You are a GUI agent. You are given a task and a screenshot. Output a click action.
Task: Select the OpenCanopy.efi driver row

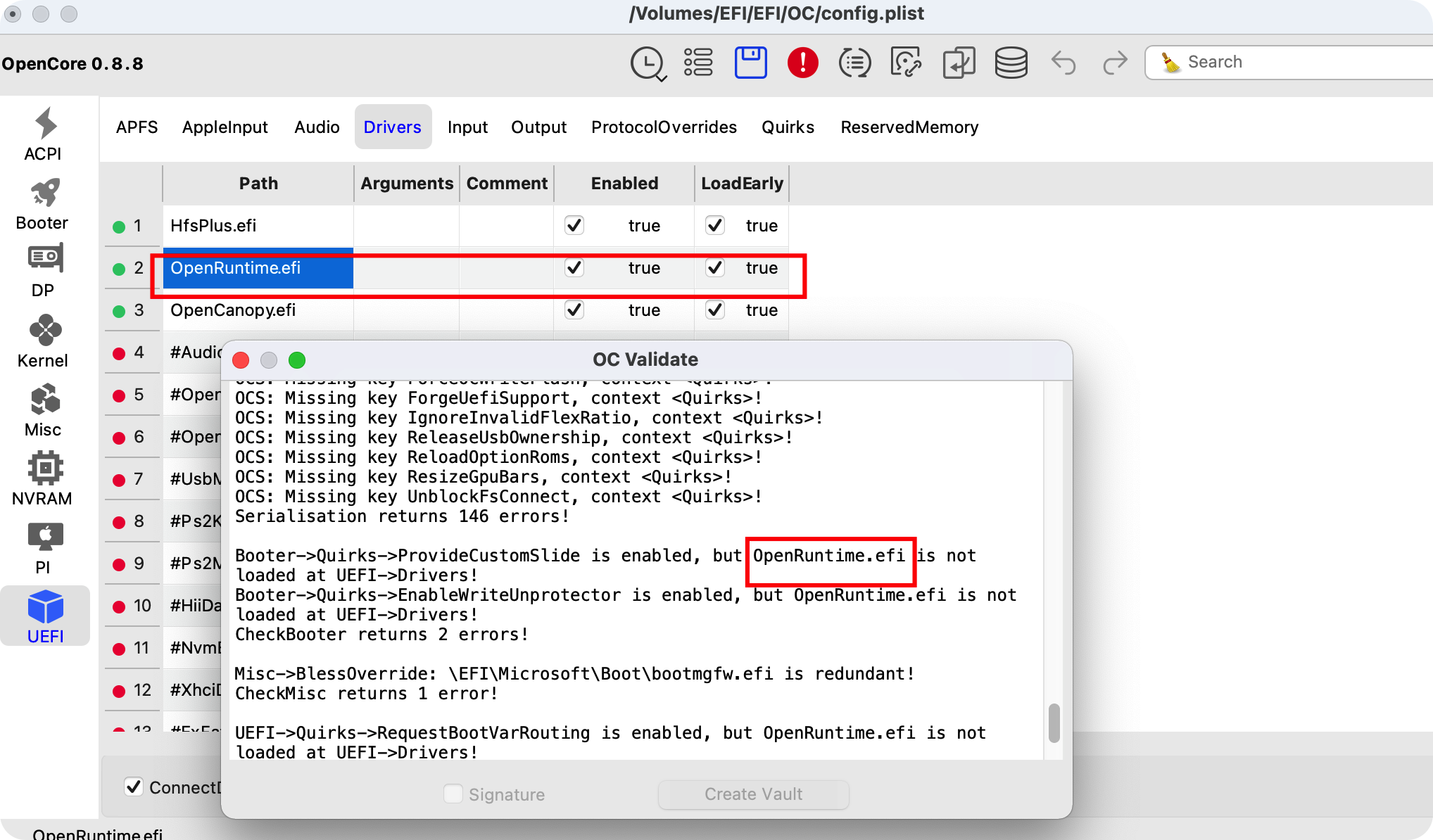coord(233,310)
